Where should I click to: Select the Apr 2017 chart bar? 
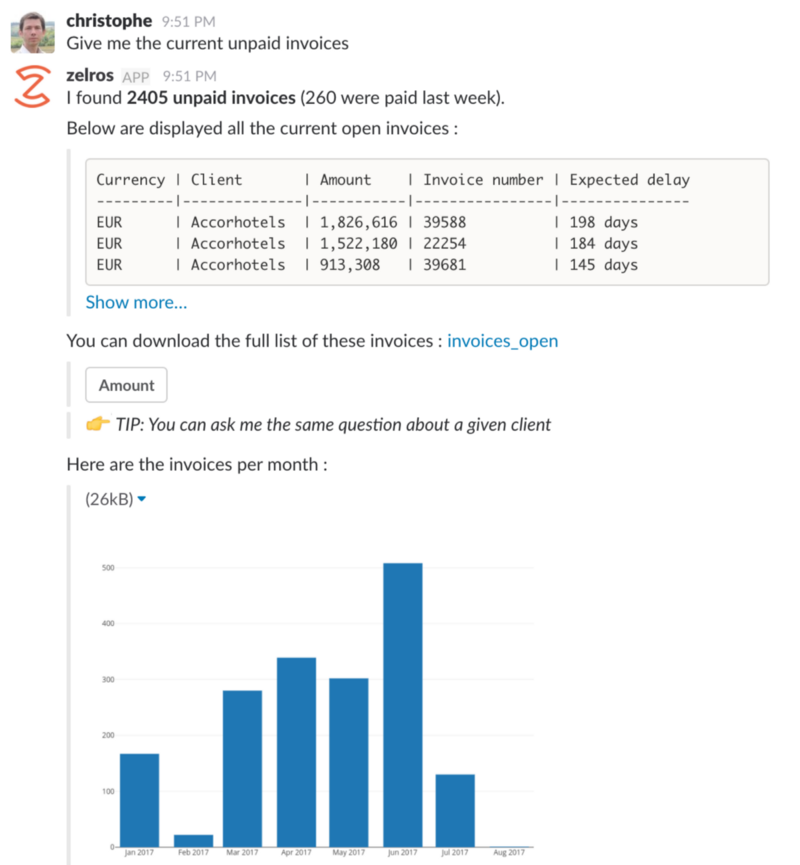(x=296, y=751)
